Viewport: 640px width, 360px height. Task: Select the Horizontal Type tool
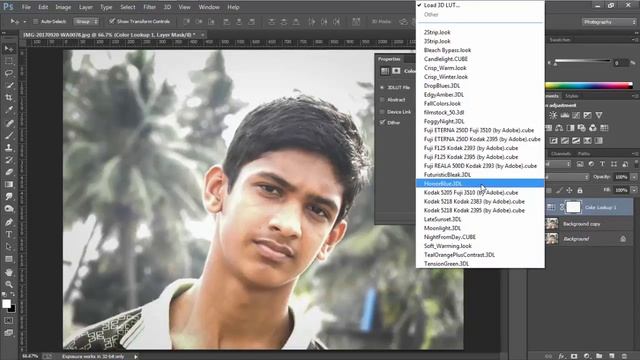[9, 234]
